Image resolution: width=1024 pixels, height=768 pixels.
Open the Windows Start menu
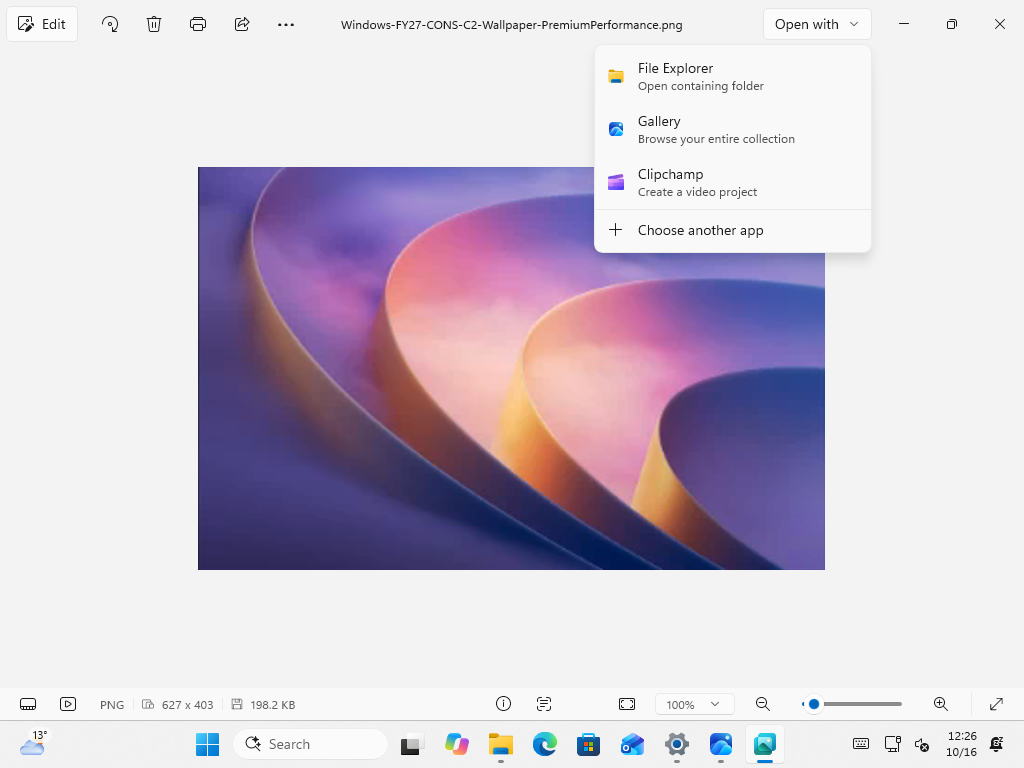click(x=208, y=744)
